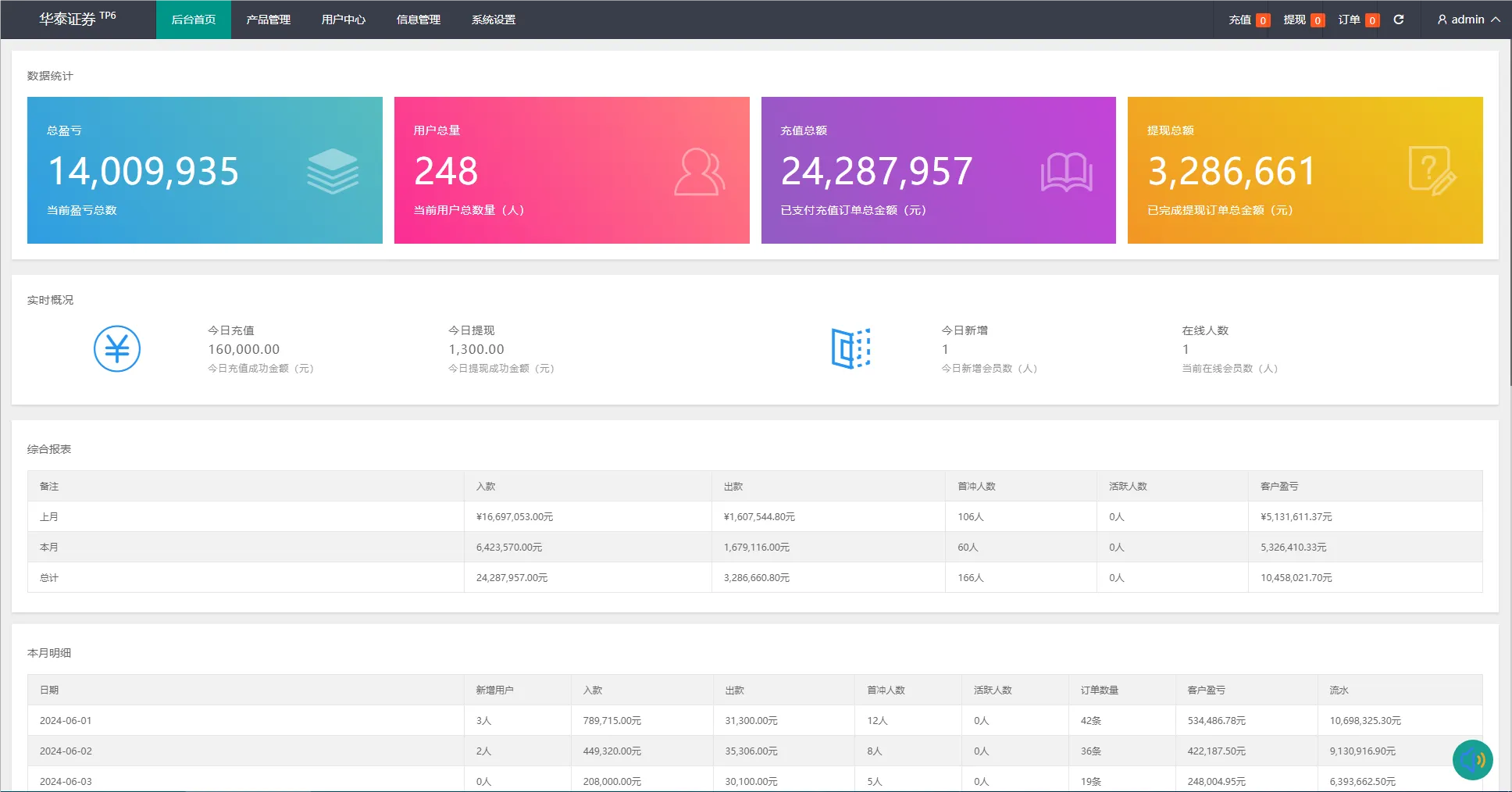Click the page's vertical scrollbar
The width and height of the screenshot is (1512, 792).
click(x=1508, y=234)
